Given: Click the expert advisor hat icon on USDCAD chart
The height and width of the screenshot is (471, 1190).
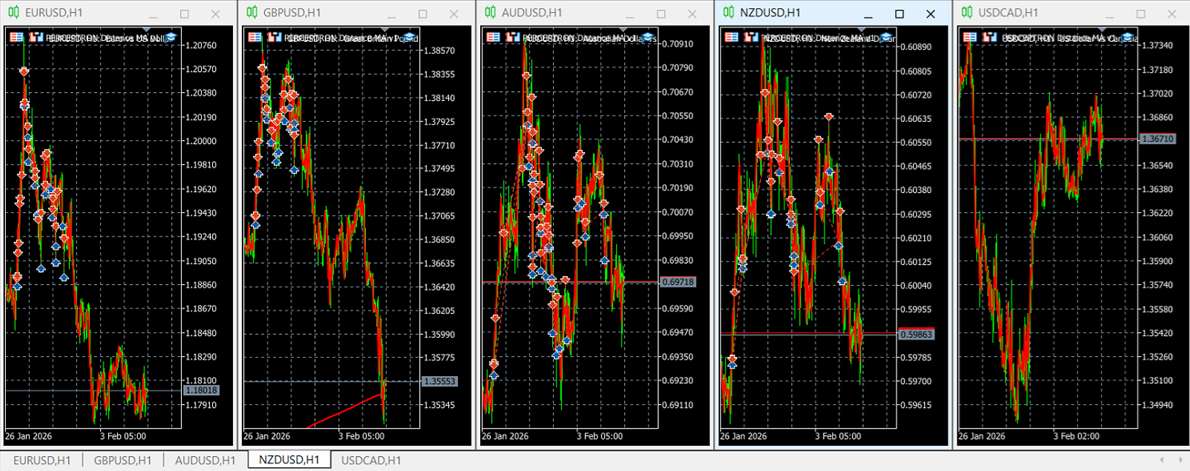Looking at the screenshot, I should tap(1126, 36).
